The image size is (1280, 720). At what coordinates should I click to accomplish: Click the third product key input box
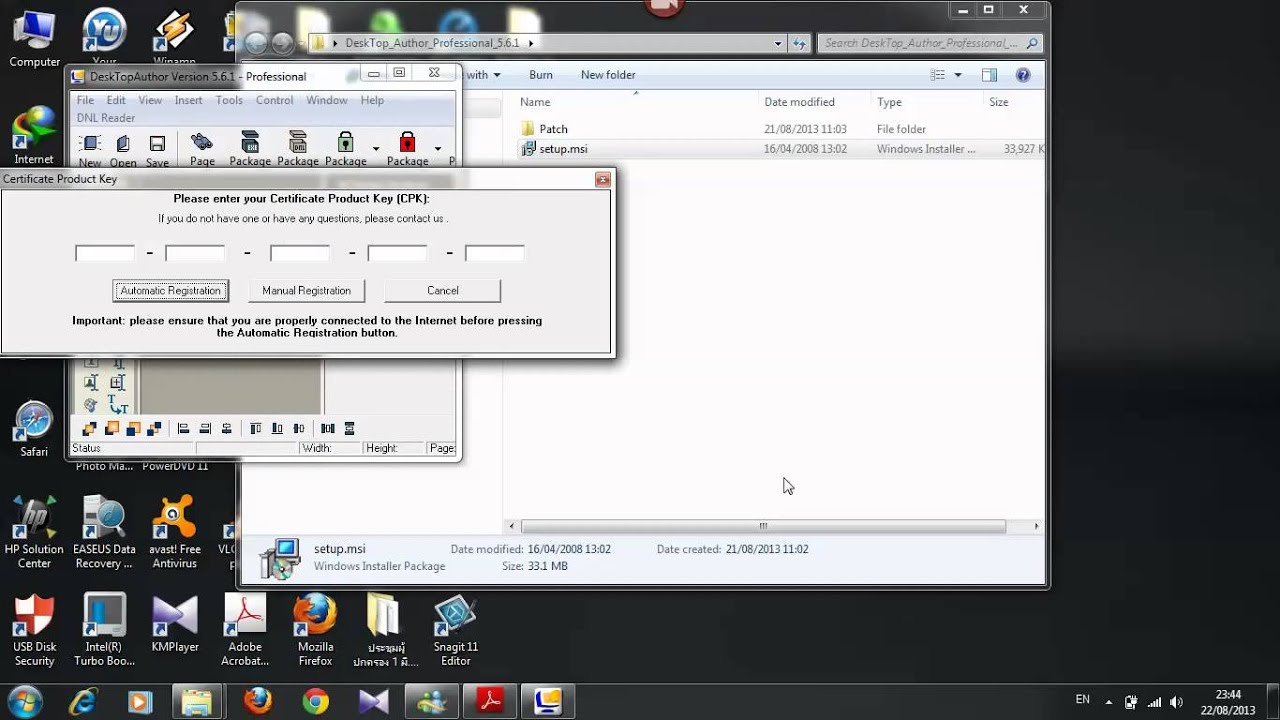pos(300,253)
